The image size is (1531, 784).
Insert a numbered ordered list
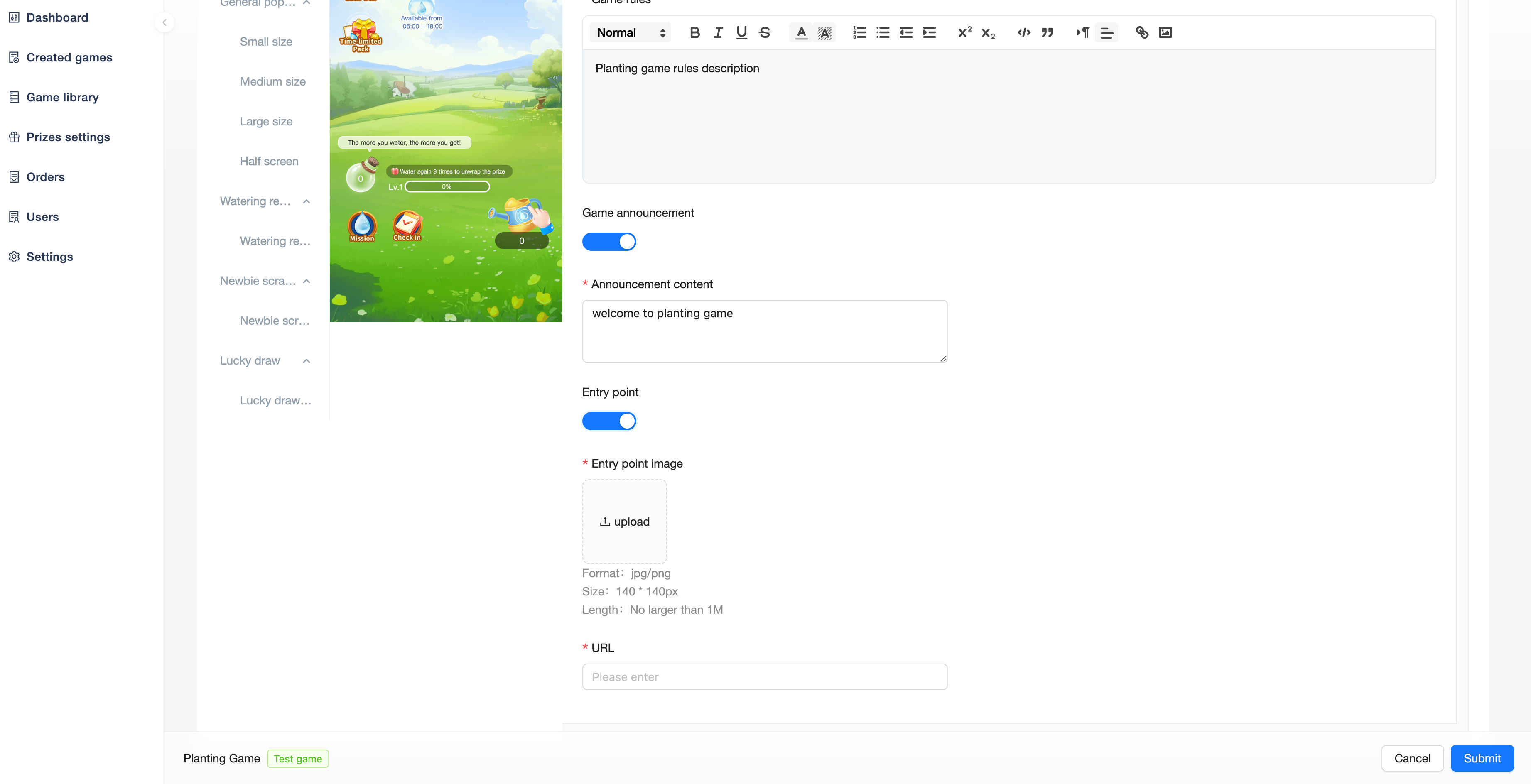859,33
